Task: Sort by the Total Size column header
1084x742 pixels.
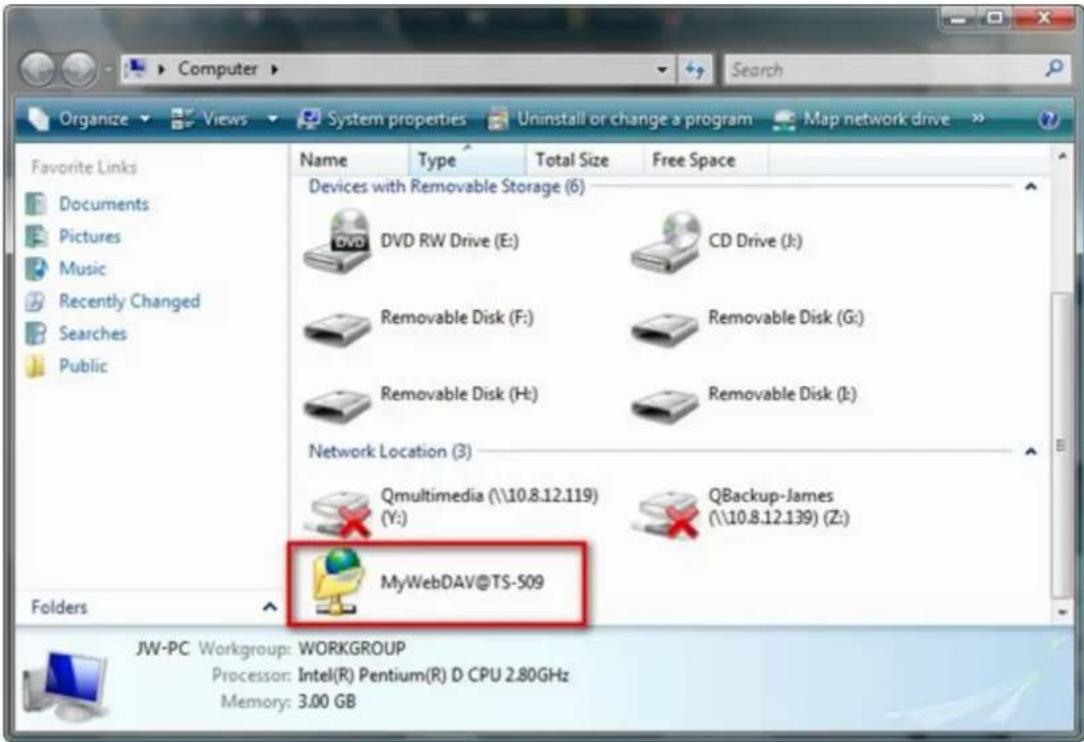Action: tap(584, 160)
